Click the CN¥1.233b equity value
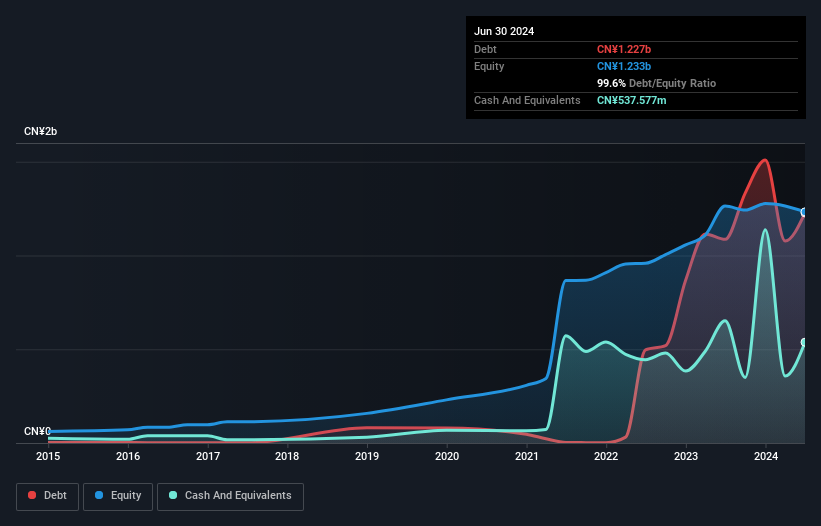The height and width of the screenshot is (526, 821). coord(624,66)
